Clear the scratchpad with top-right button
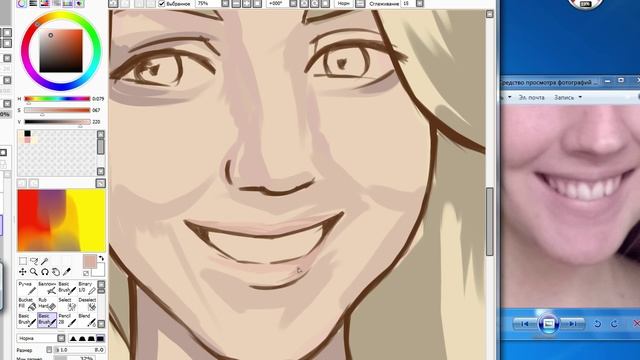This screenshot has width=640, height=360. click(x=100, y=183)
